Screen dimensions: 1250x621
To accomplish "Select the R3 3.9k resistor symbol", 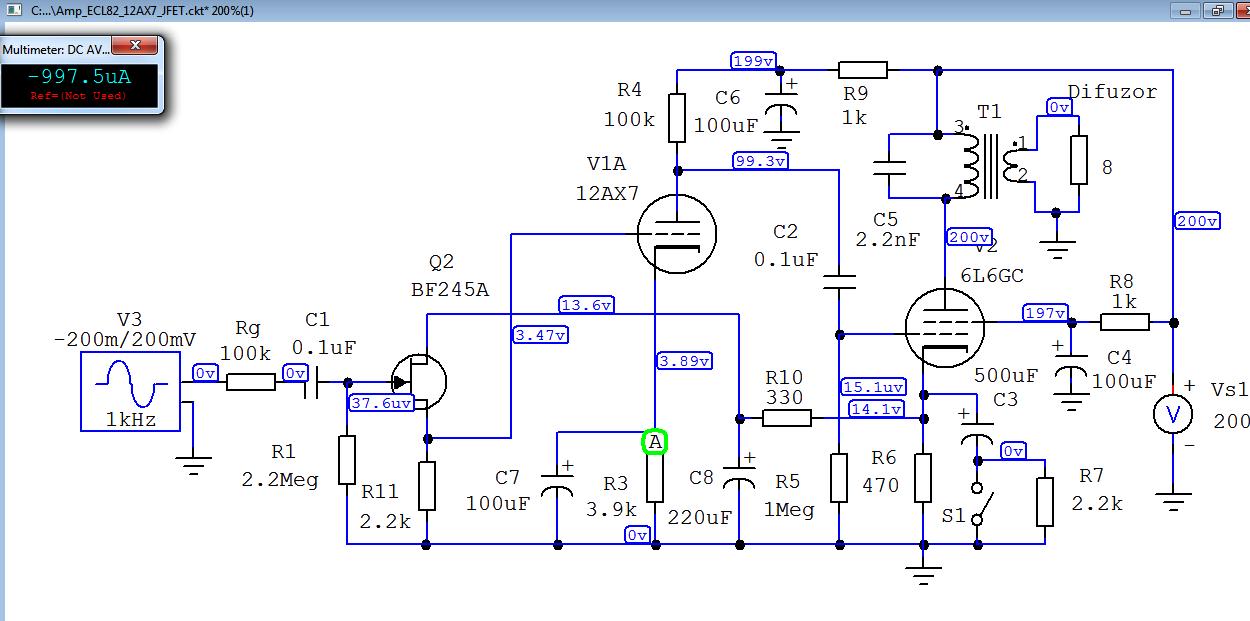I will (x=655, y=479).
